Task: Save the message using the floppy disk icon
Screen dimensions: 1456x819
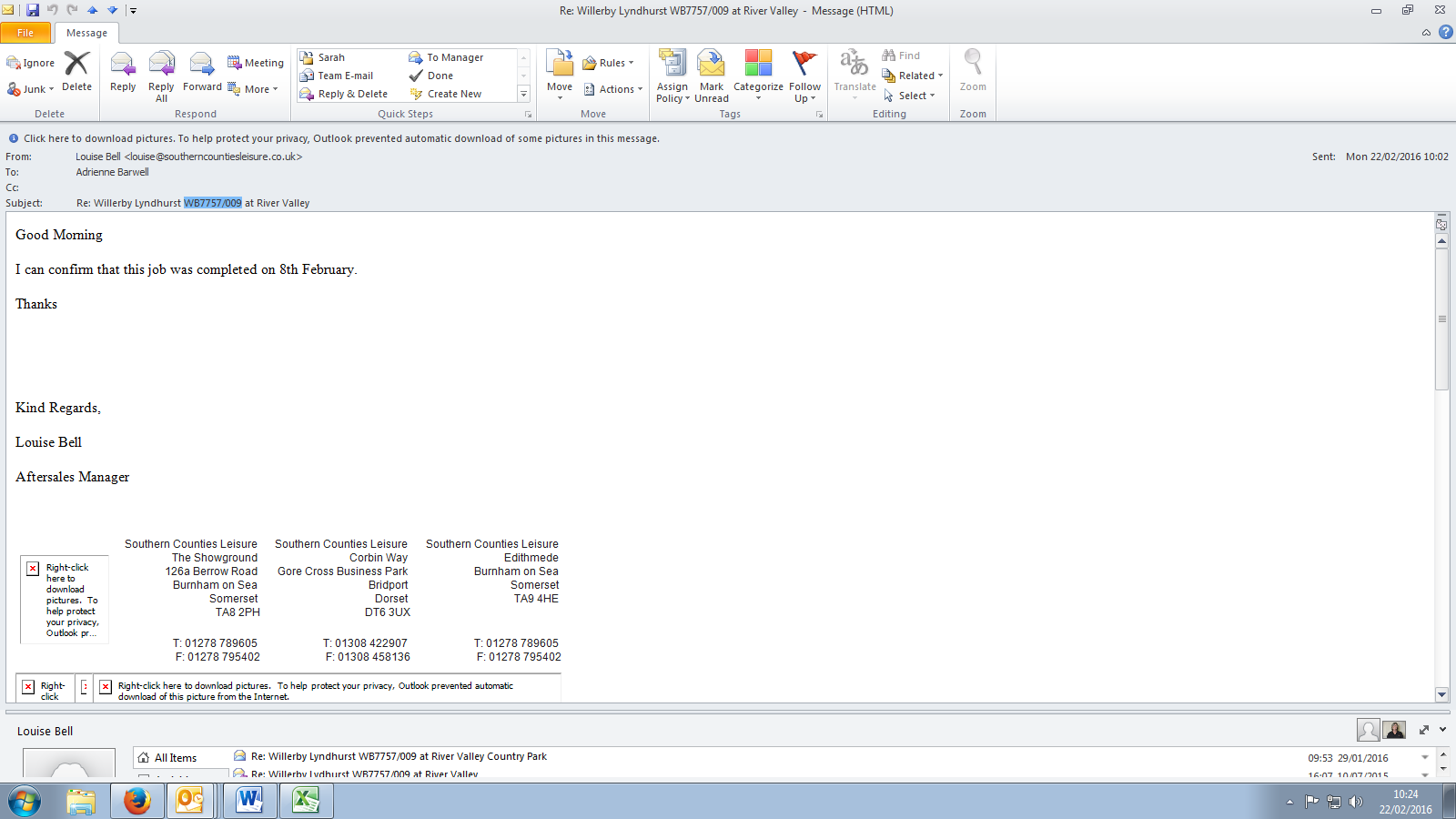Action: (x=33, y=10)
